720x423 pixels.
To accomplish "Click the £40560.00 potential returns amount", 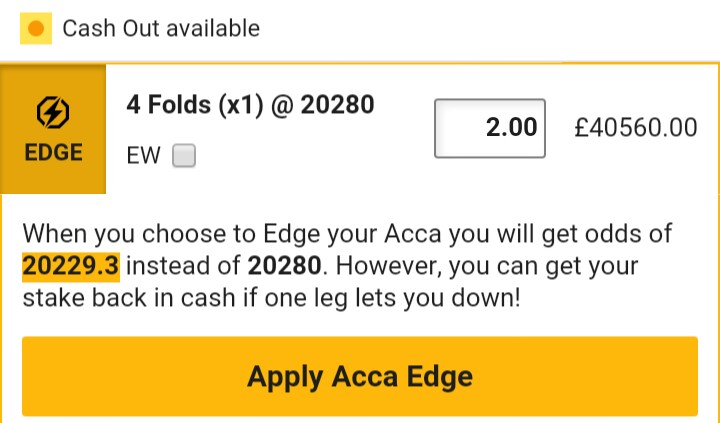I will (635, 128).
